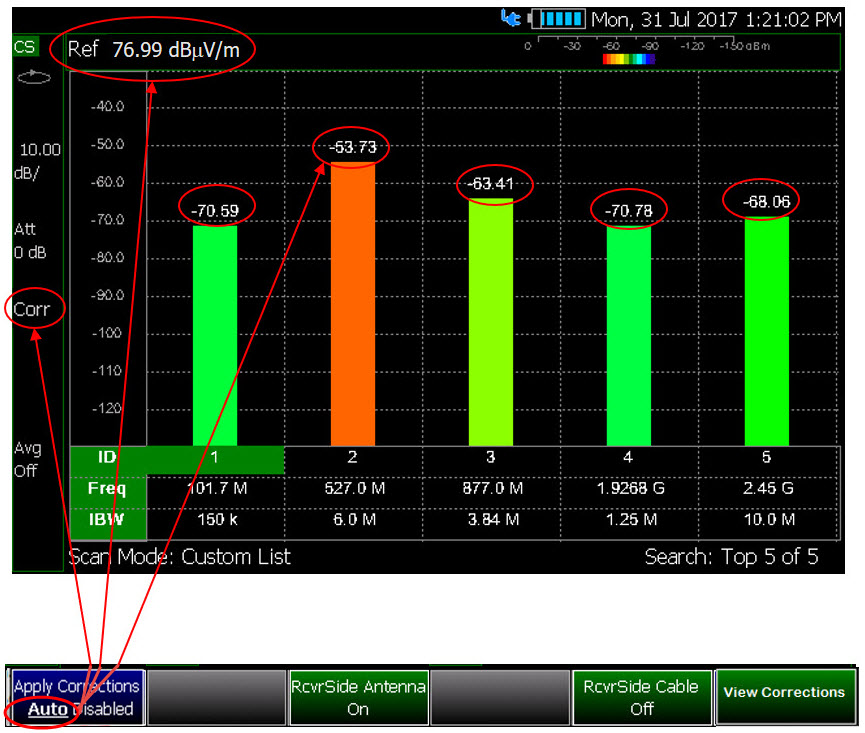
Task: Click the blue external power plug icon
Action: coord(511,18)
